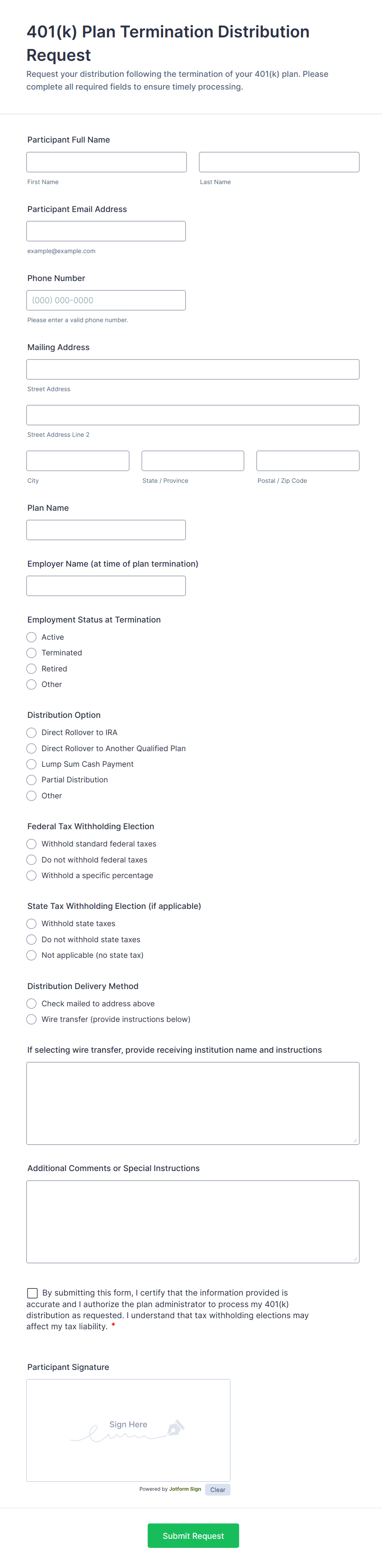Clear the participant signature
The image size is (382, 1568).
[x=218, y=1490]
